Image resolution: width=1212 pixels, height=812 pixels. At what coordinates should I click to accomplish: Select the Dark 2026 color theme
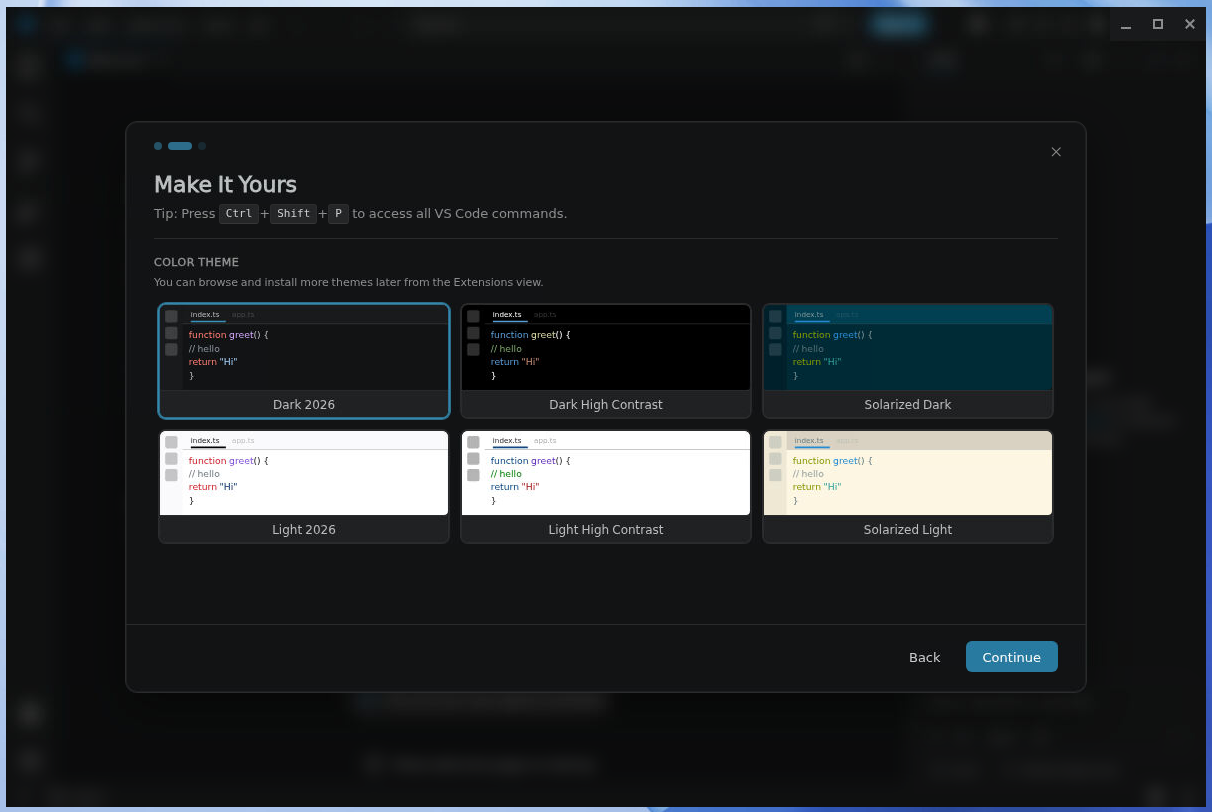pyautogui.click(x=304, y=361)
